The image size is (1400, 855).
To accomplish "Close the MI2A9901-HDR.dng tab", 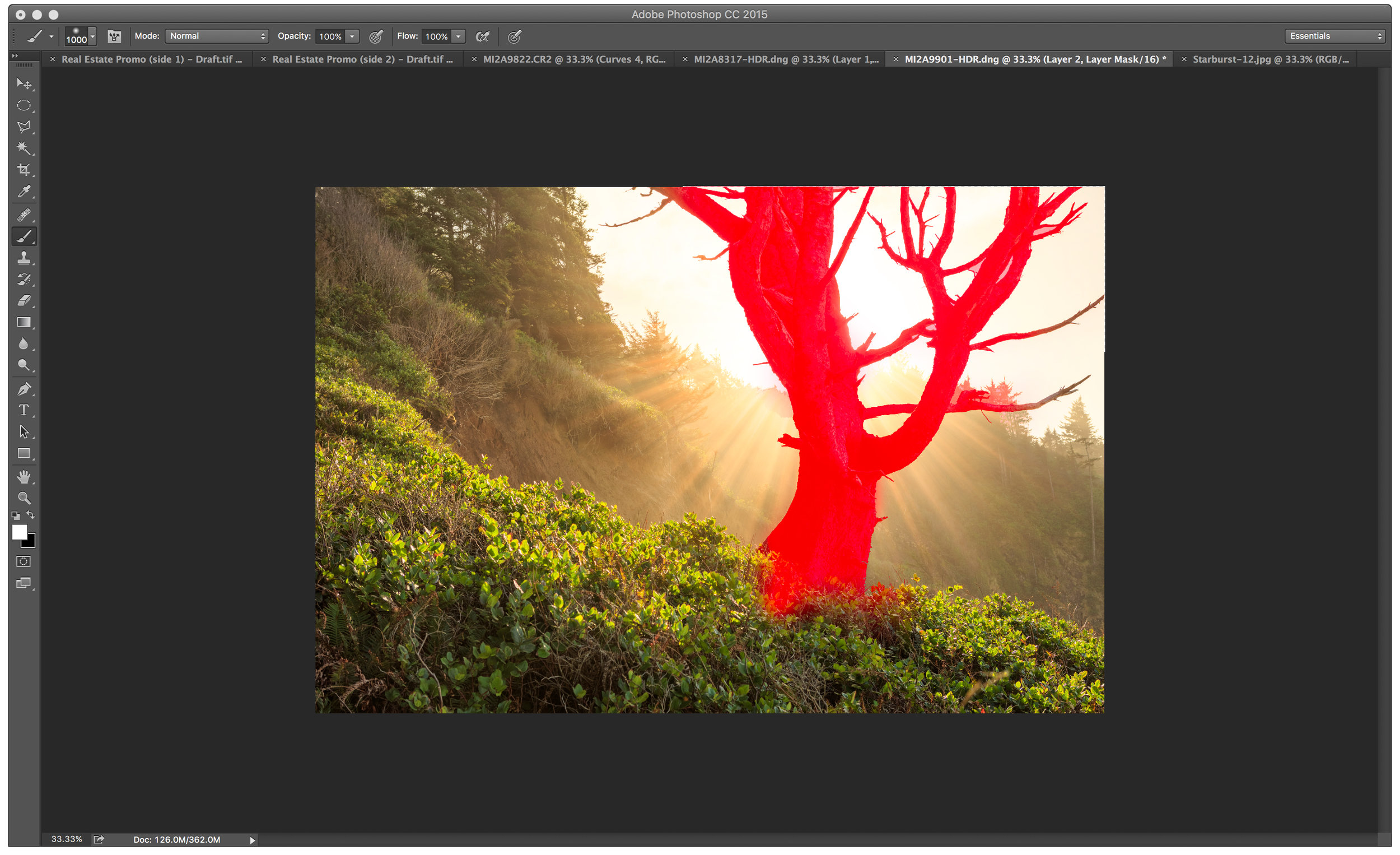I will (895, 59).
